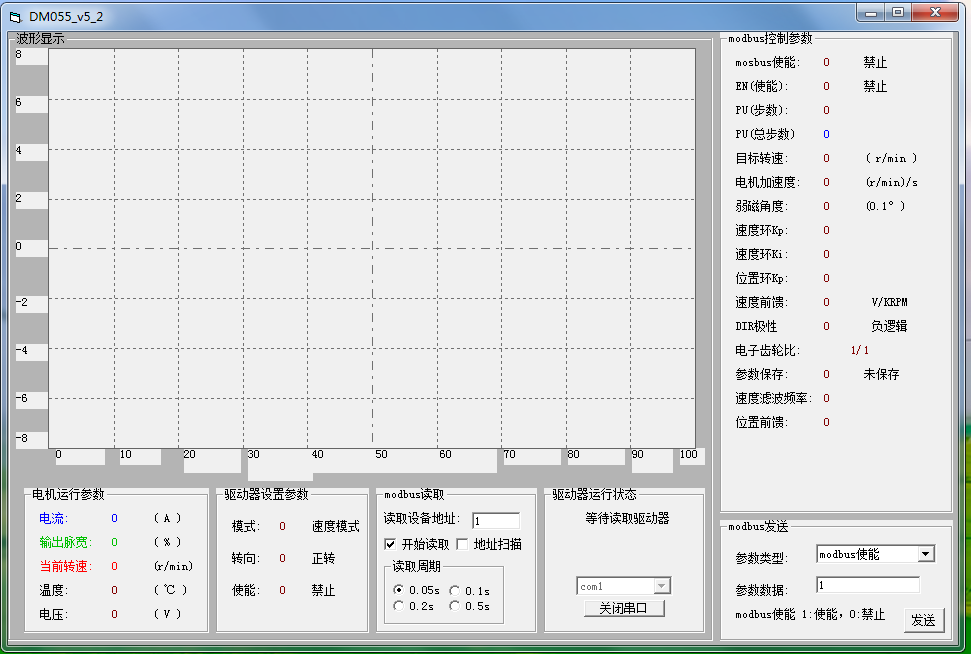
Task: Open the 参数类型 modbus使能 dropdown
Action: [x=926, y=554]
